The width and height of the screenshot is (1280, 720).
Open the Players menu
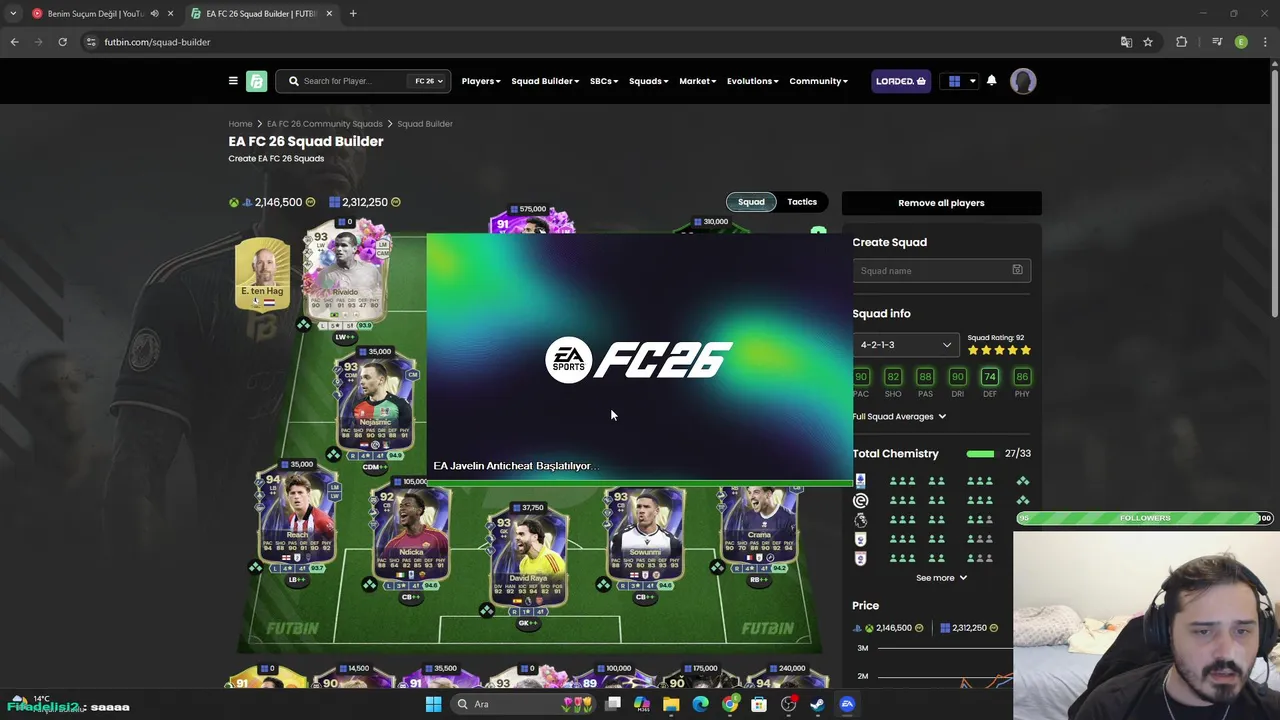[481, 81]
